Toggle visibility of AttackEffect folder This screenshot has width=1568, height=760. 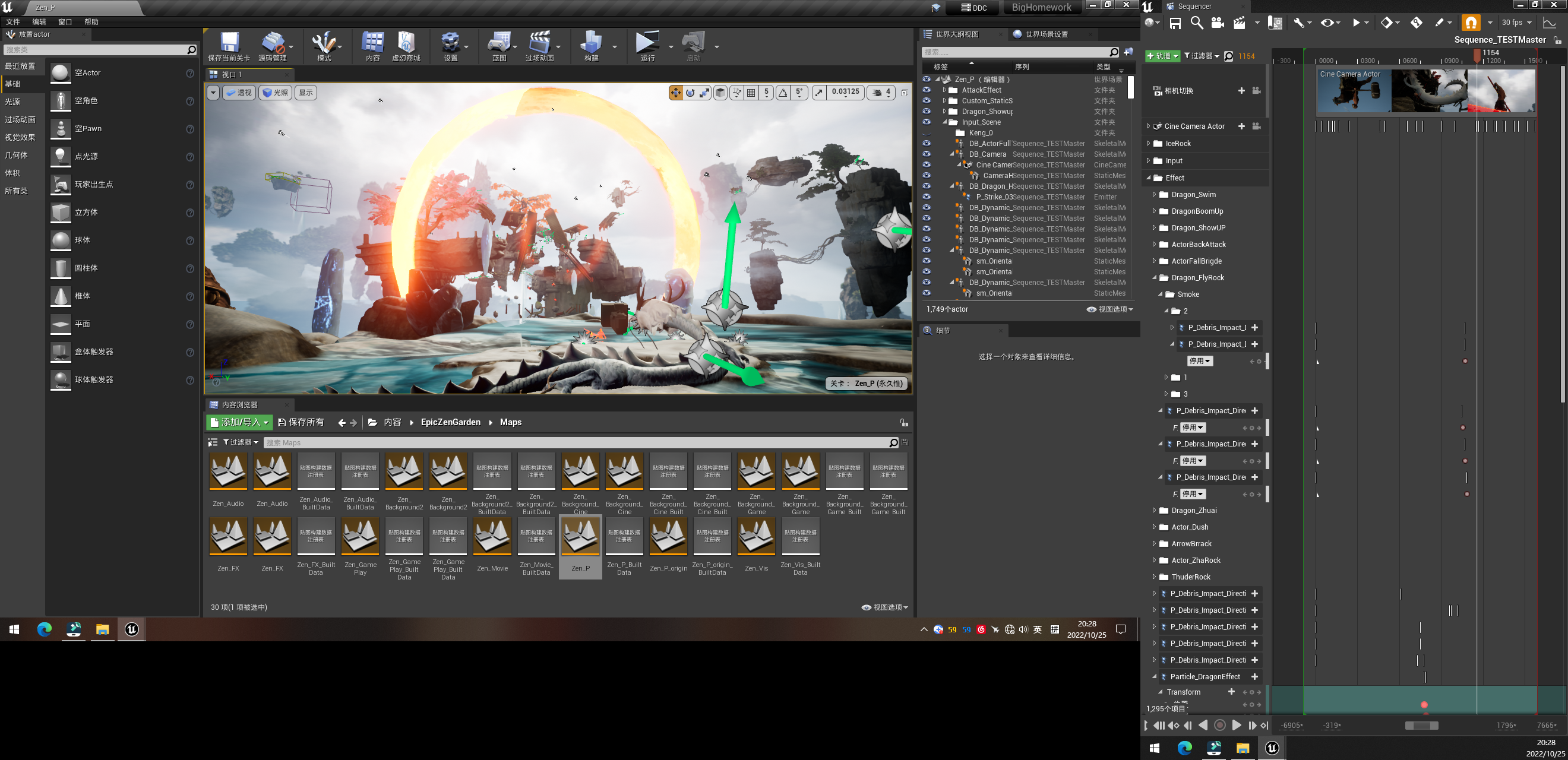coord(927,90)
